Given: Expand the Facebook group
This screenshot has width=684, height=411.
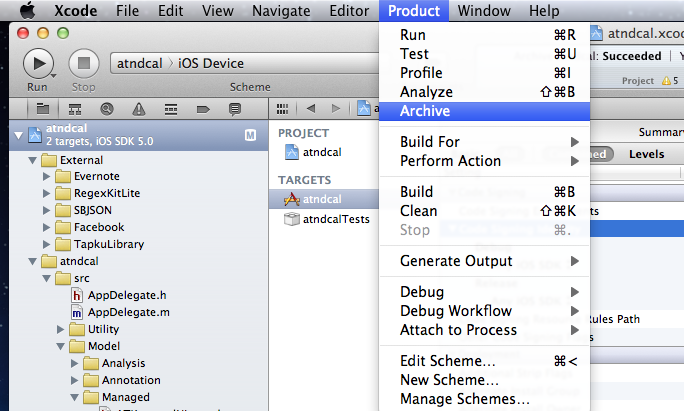Looking at the screenshot, I should [x=46, y=227].
